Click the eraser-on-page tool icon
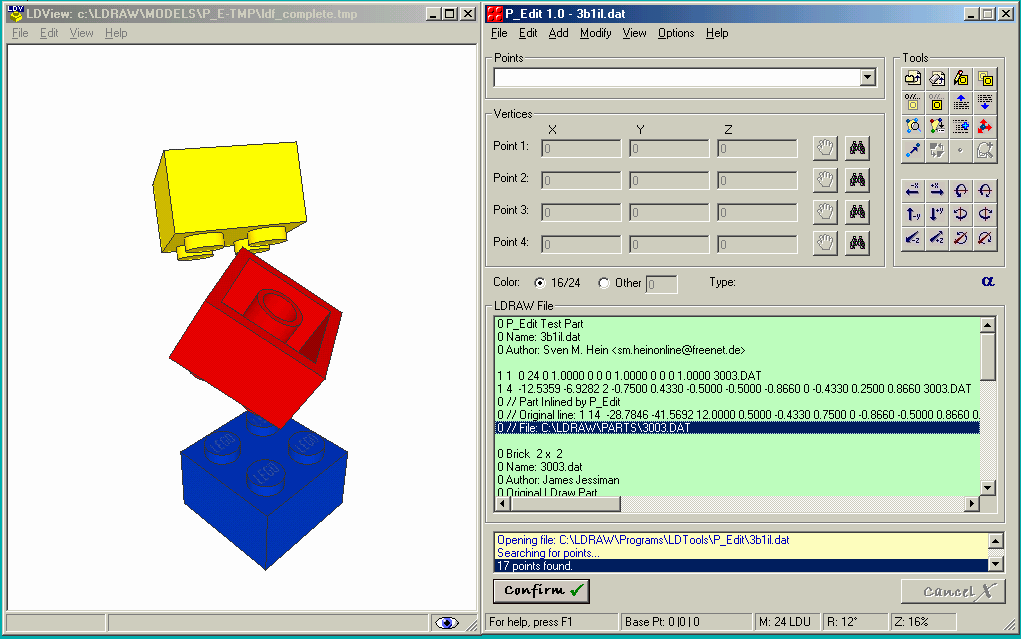The image size is (1021, 639). [936, 79]
